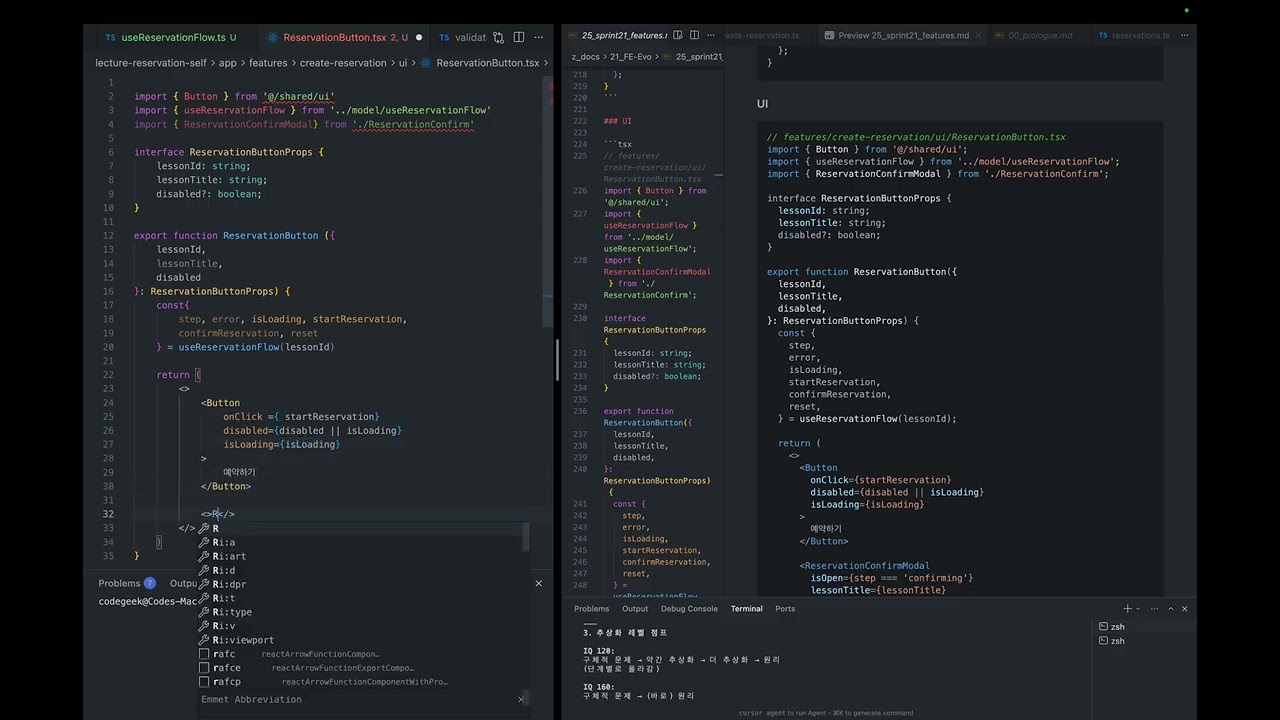1280x720 pixels.
Task: Close the Emmet Abbreviation details box
Action: (x=520, y=699)
